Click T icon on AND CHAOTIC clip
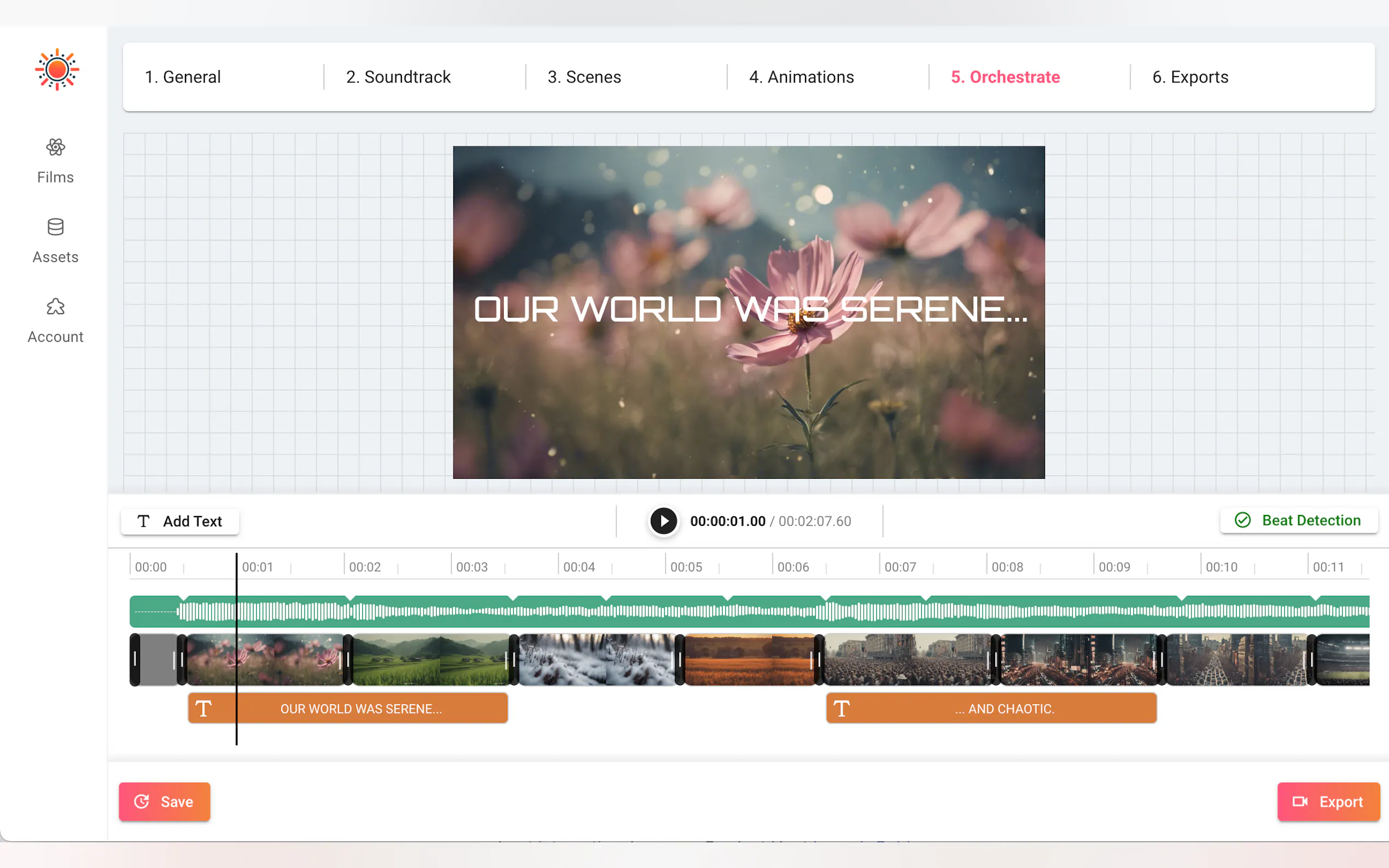Image resolution: width=1389 pixels, height=868 pixels. pos(841,708)
